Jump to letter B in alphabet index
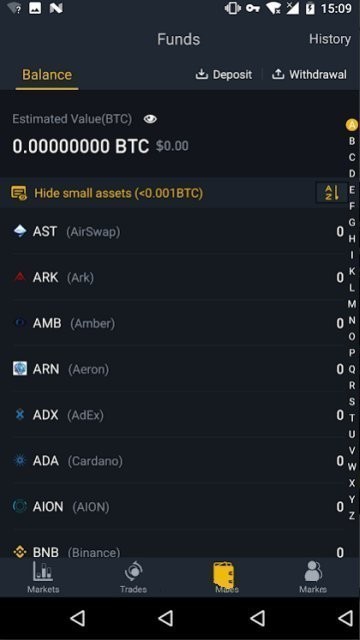The height and width of the screenshot is (640, 360). tap(352, 141)
